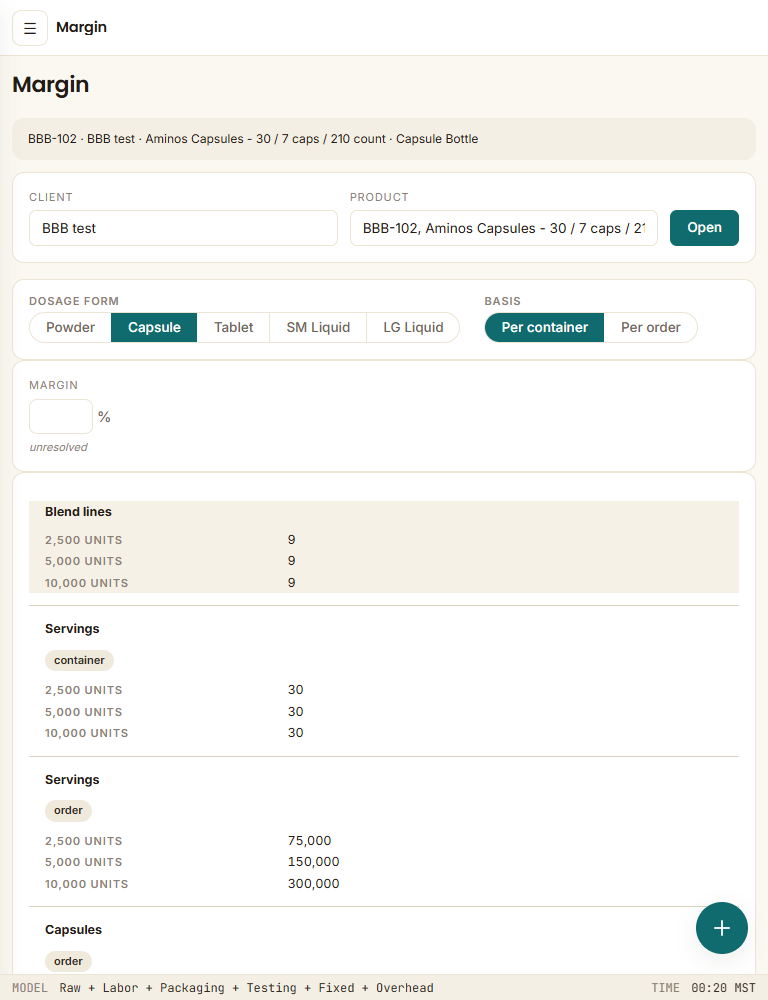The height and width of the screenshot is (1000, 768).
Task: Click container Servings 2,500 units value 30
Action: coord(295,689)
